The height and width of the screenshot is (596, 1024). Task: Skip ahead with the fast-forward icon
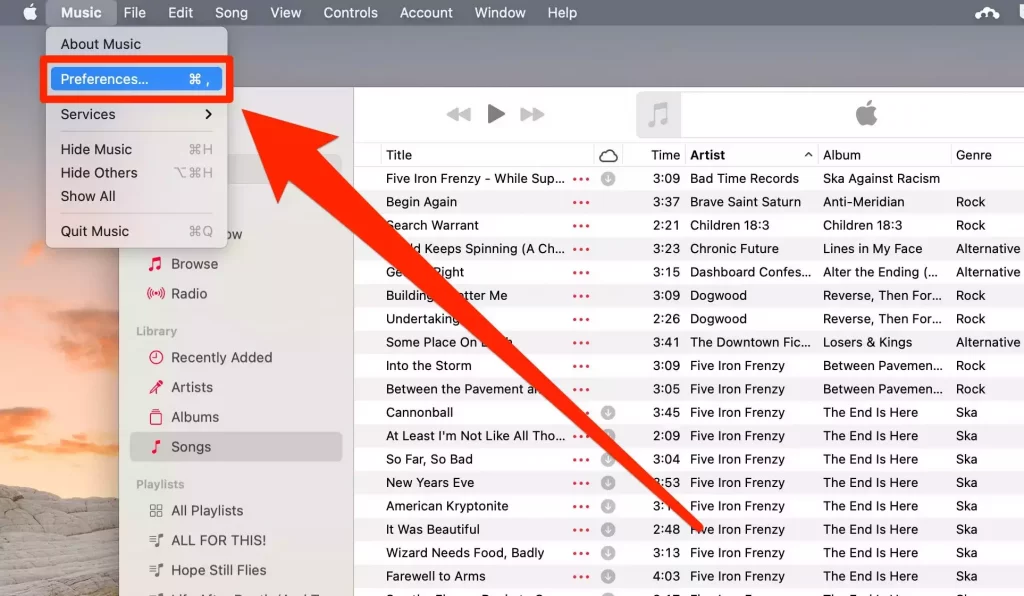[x=532, y=115]
